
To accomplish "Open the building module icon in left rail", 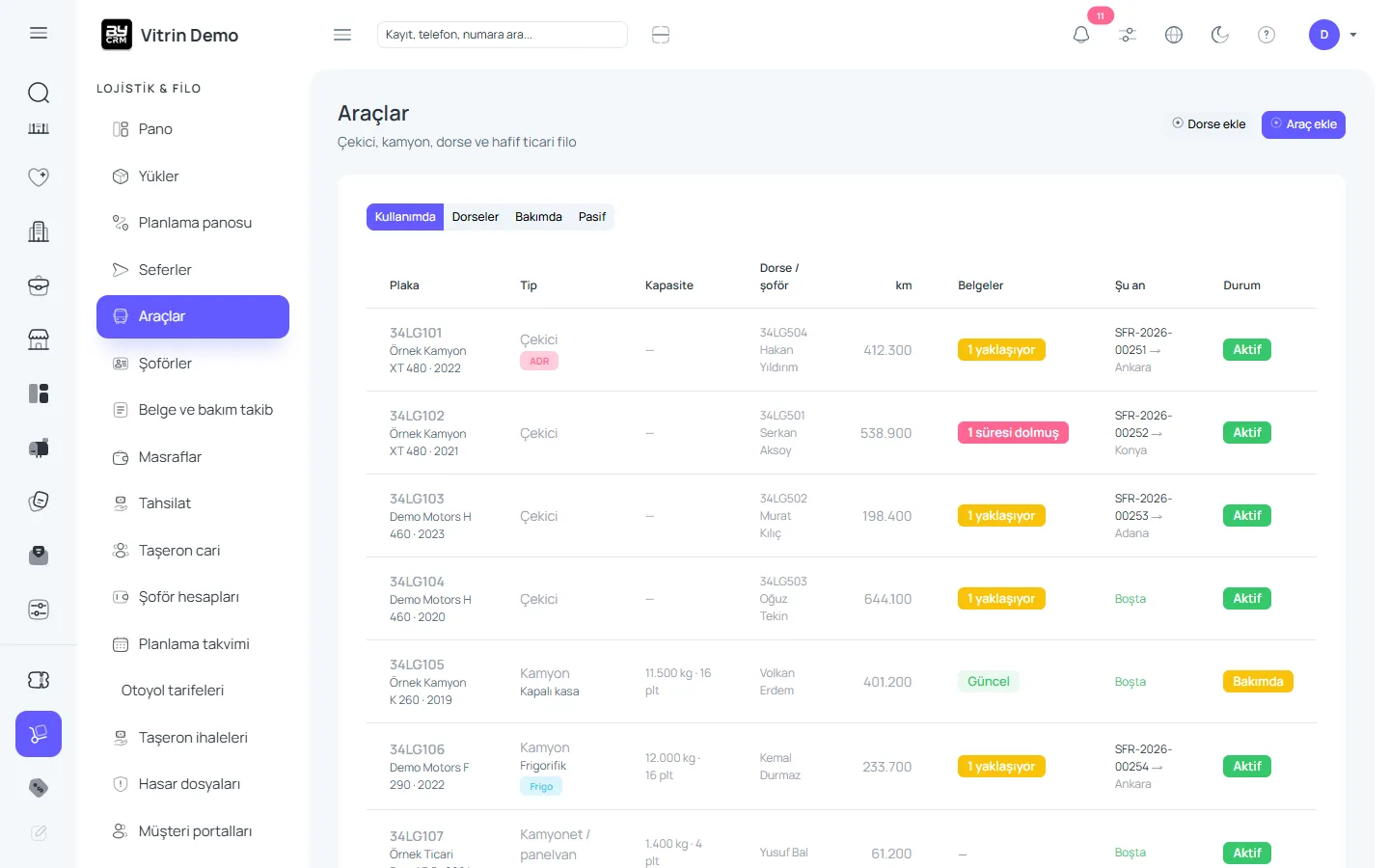I will pyautogui.click(x=39, y=231).
